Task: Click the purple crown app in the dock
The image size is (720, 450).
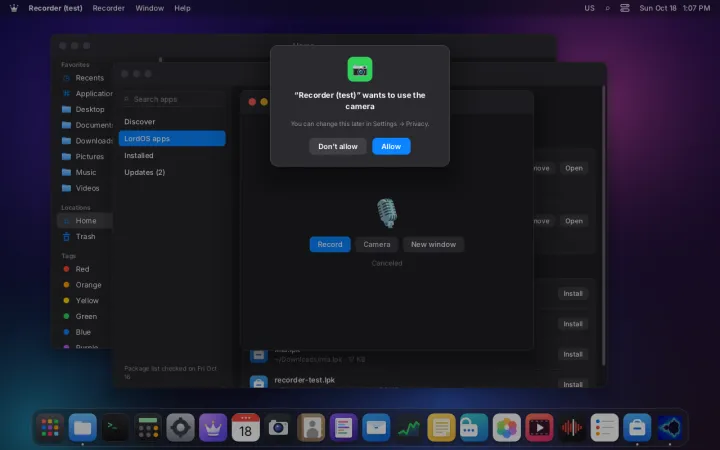Action: (x=213, y=428)
